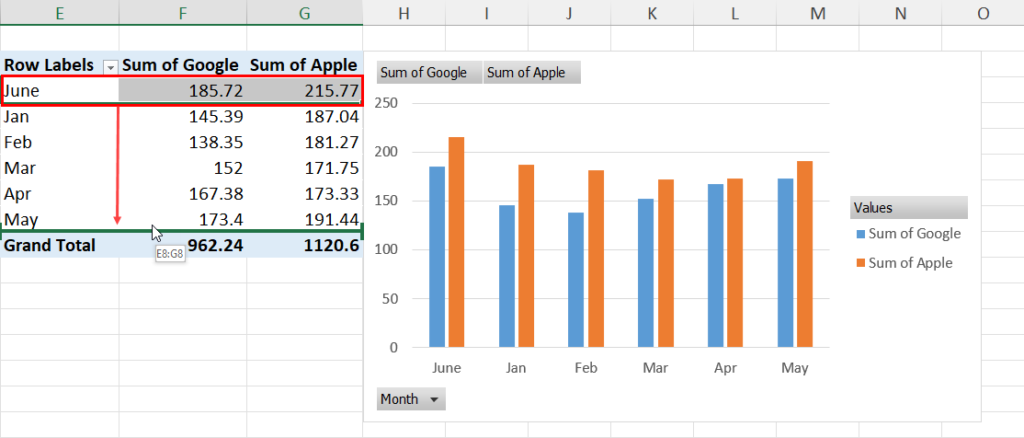
Task: Click the June category axis label
Action: (x=447, y=368)
